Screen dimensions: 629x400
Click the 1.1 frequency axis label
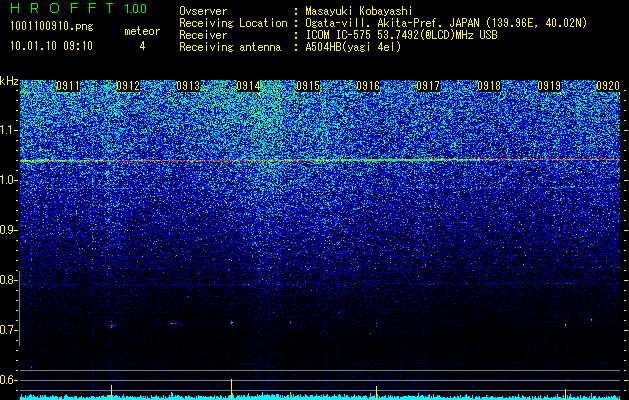(x=7, y=130)
